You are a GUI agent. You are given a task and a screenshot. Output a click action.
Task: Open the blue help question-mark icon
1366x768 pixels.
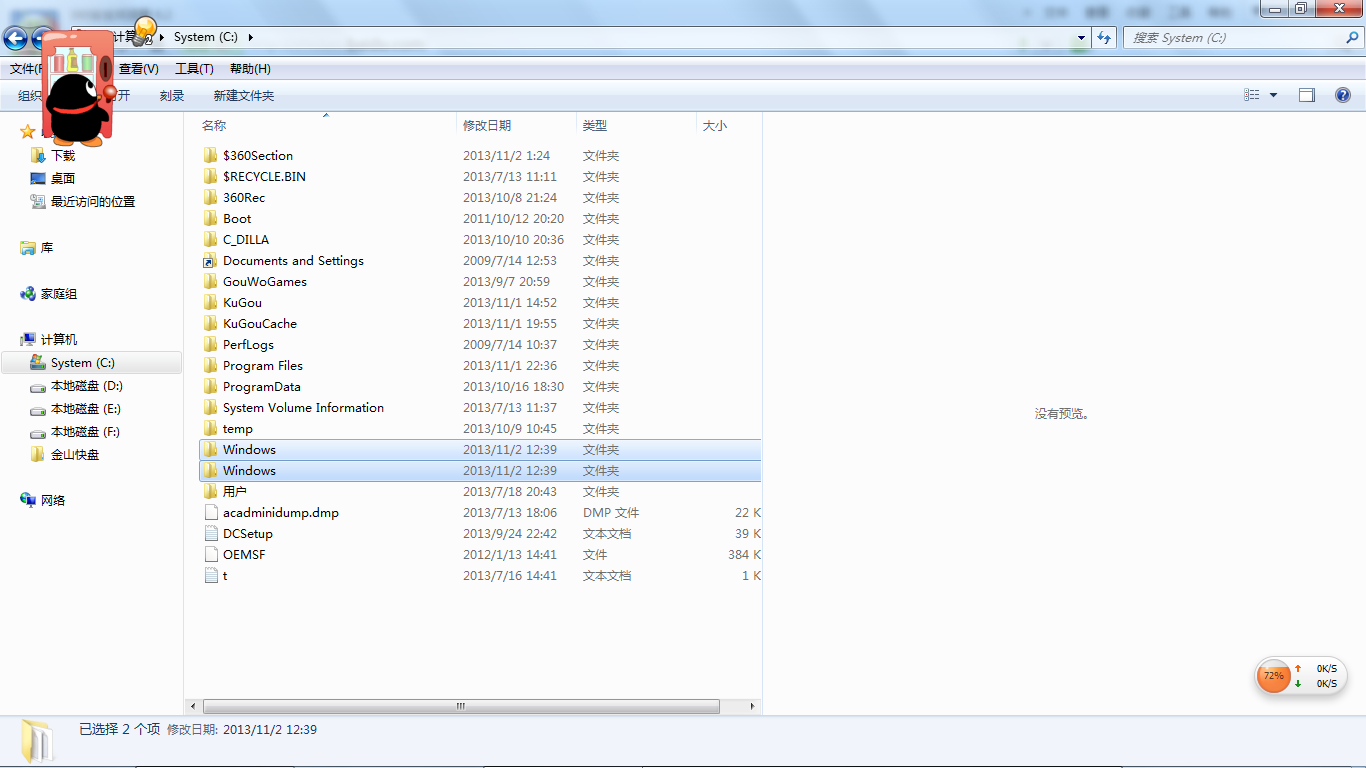click(x=1343, y=95)
